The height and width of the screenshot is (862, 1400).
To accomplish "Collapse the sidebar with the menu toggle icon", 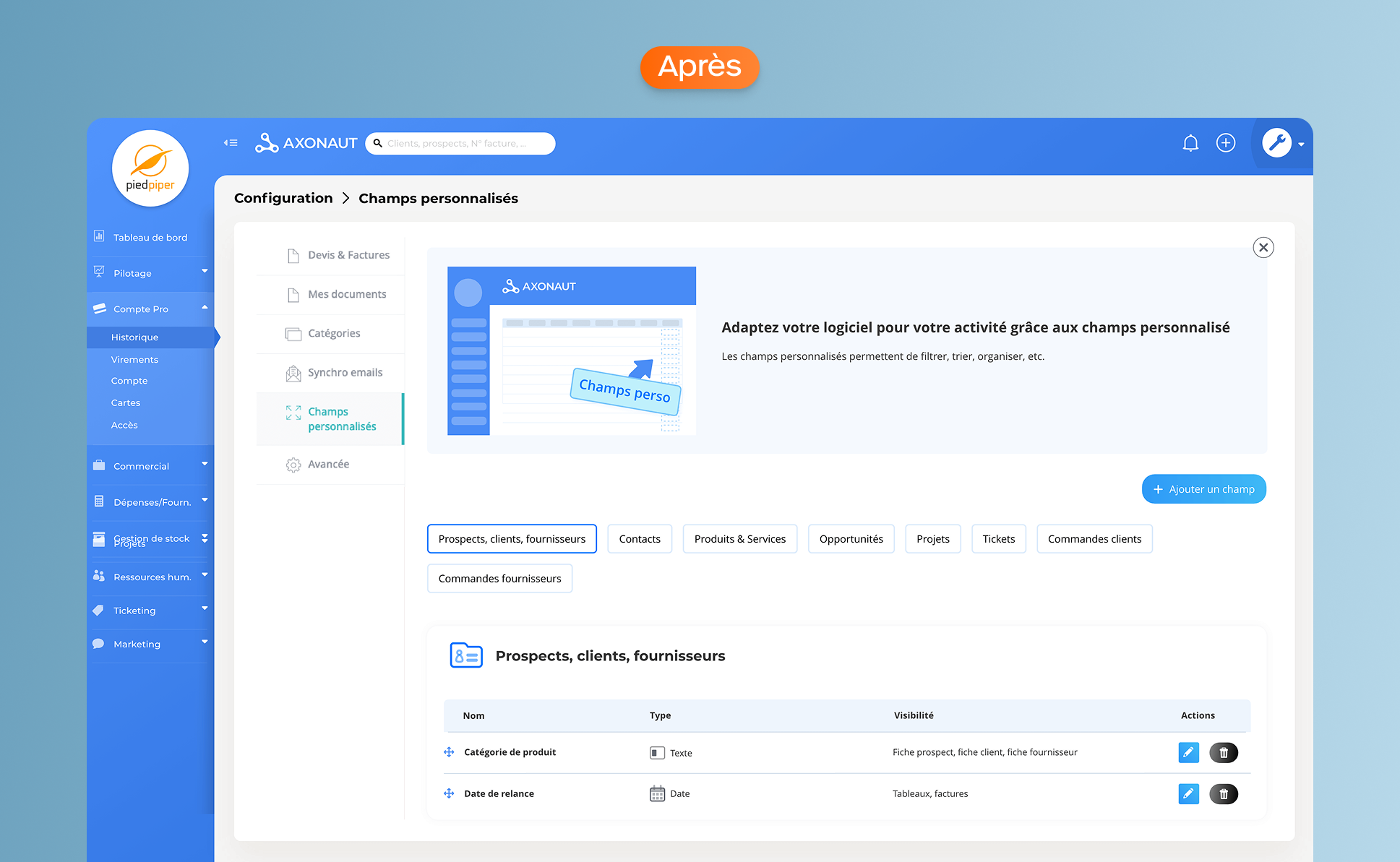I will (x=231, y=143).
